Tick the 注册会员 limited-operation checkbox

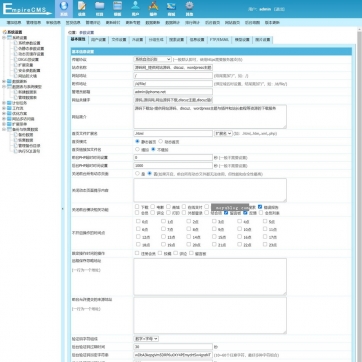pyautogui.click(x=137, y=253)
